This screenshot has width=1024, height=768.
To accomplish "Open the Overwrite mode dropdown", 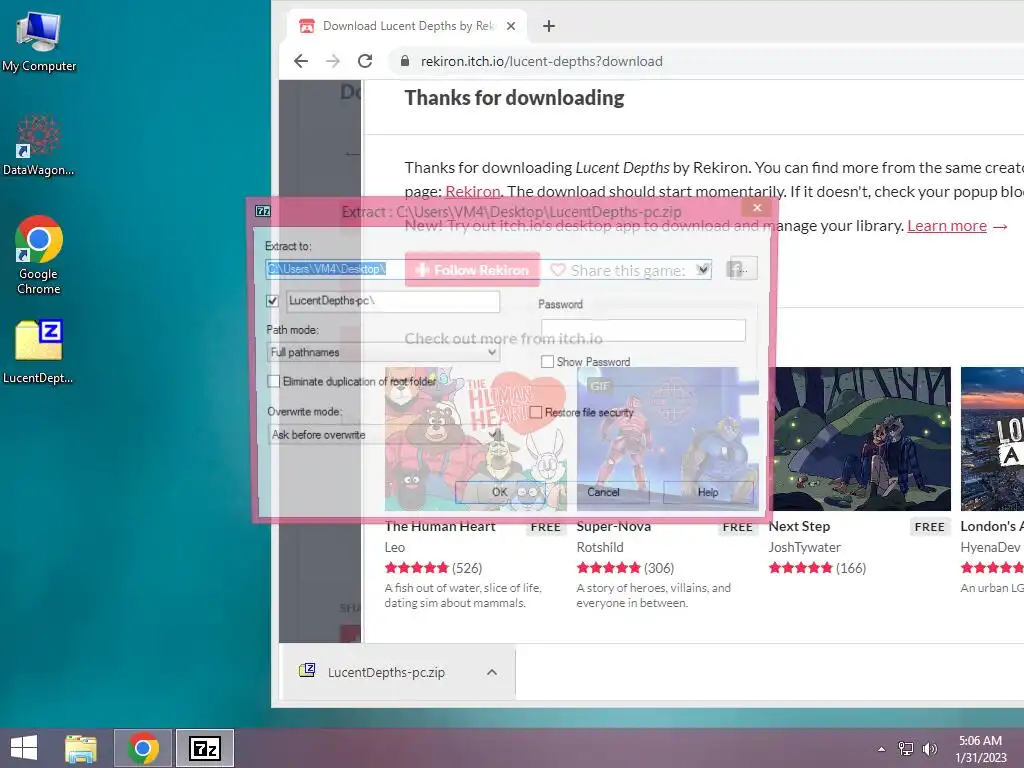I will tap(383, 435).
